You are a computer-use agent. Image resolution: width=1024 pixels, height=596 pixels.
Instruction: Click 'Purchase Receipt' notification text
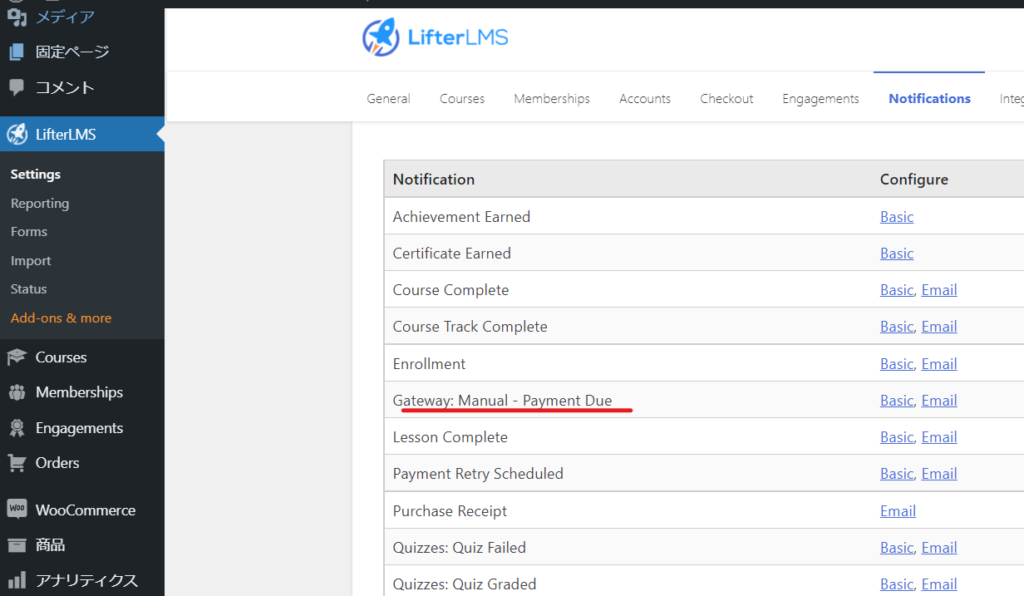449,510
